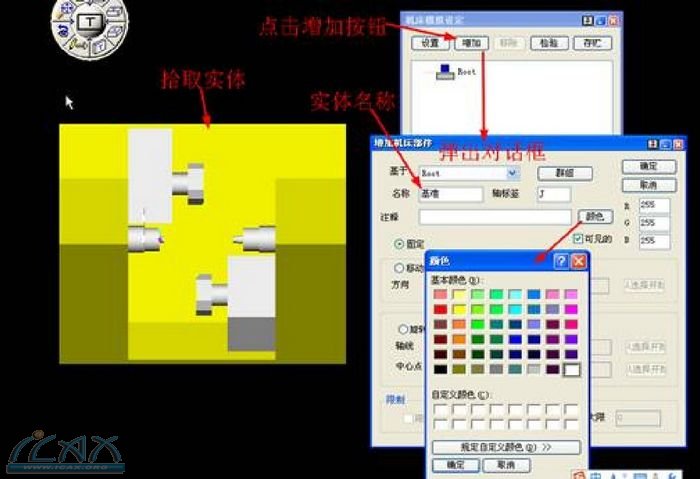This screenshot has height=479, width=700.
Task: Pick the bright yellow swatch in the second row
Action: click(459, 309)
